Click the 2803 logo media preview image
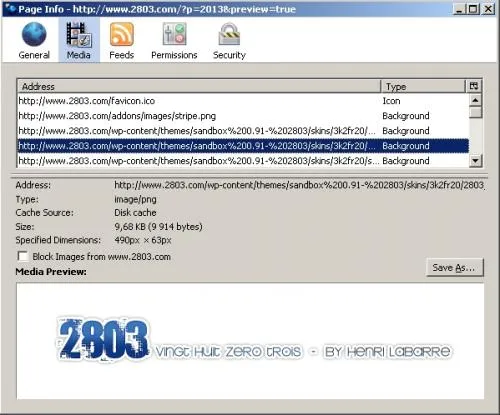The image size is (500, 415). [x=254, y=340]
